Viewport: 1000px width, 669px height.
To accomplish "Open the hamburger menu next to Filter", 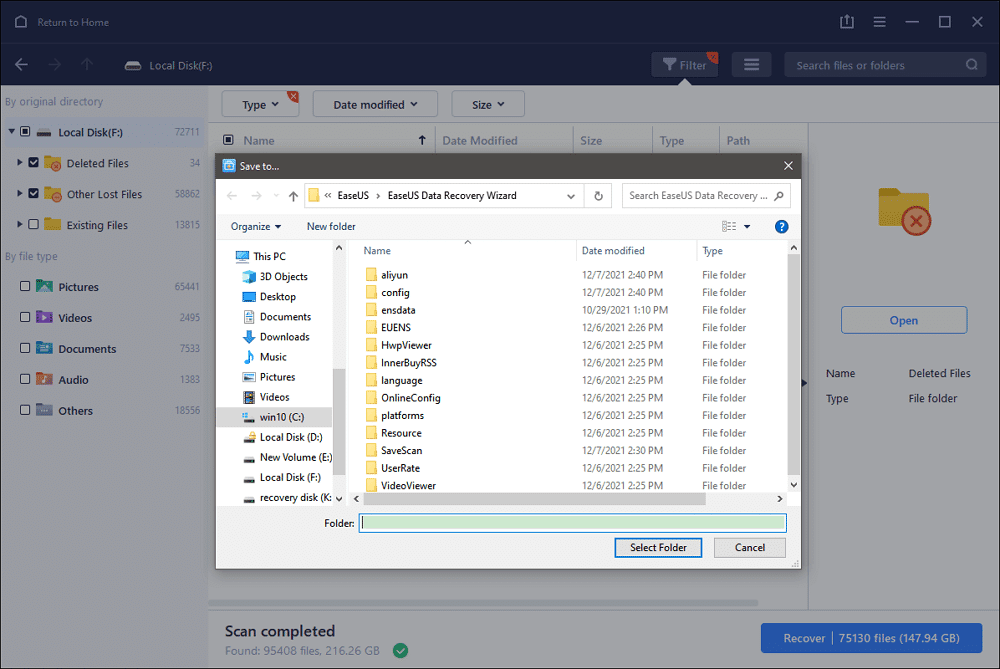I will point(751,64).
